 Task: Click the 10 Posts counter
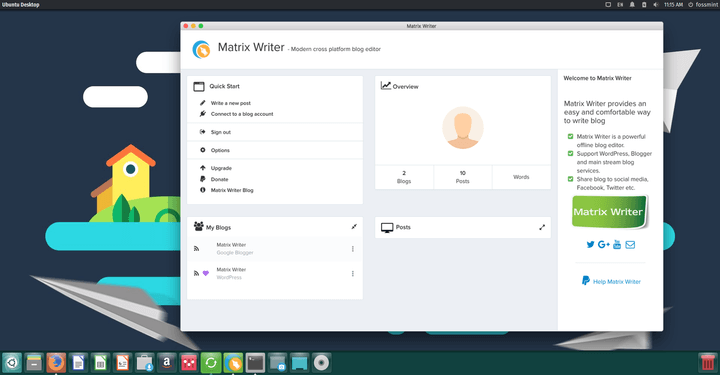coord(463,177)
